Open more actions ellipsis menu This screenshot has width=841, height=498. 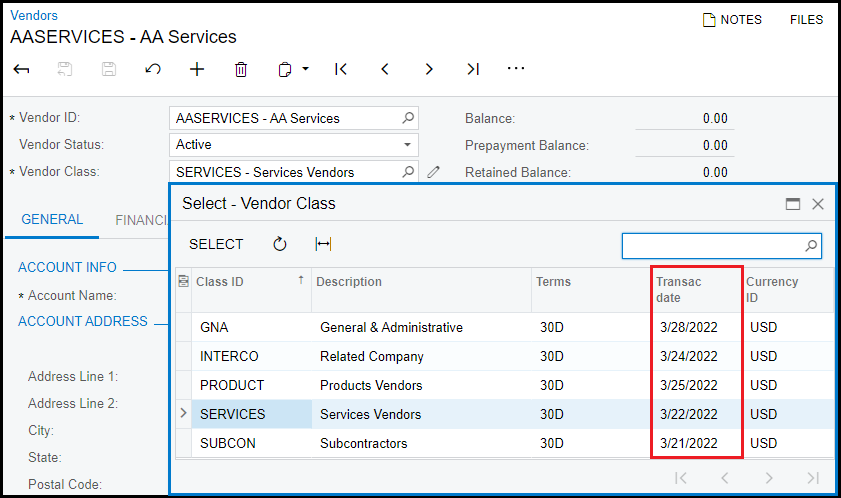click(516, 69)
